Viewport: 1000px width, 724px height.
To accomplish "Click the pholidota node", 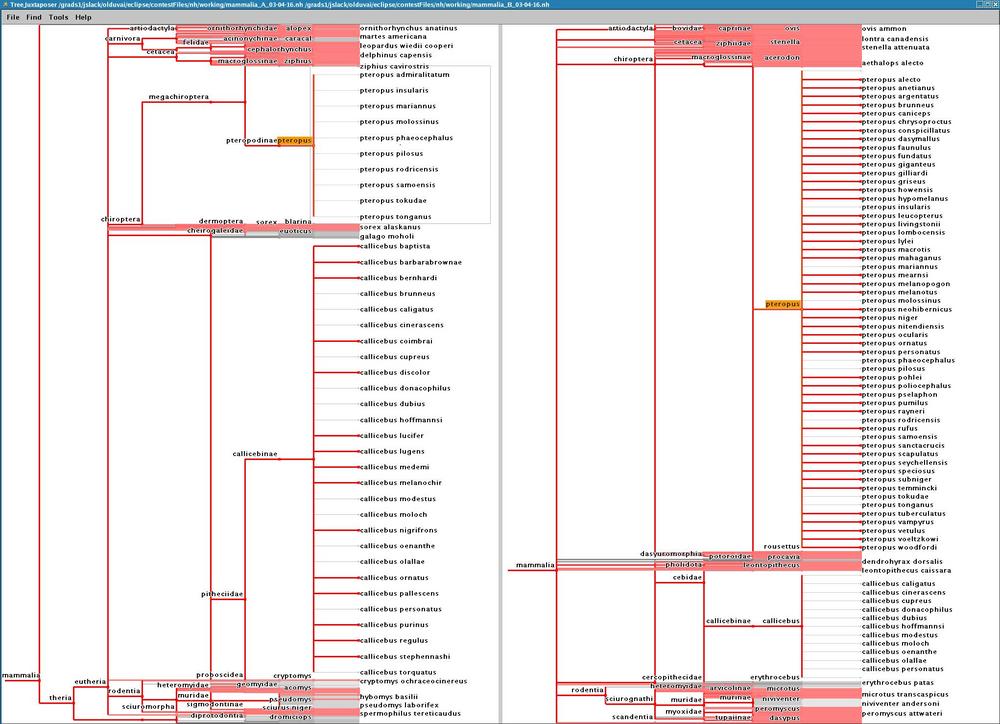I will coord(684,565).
